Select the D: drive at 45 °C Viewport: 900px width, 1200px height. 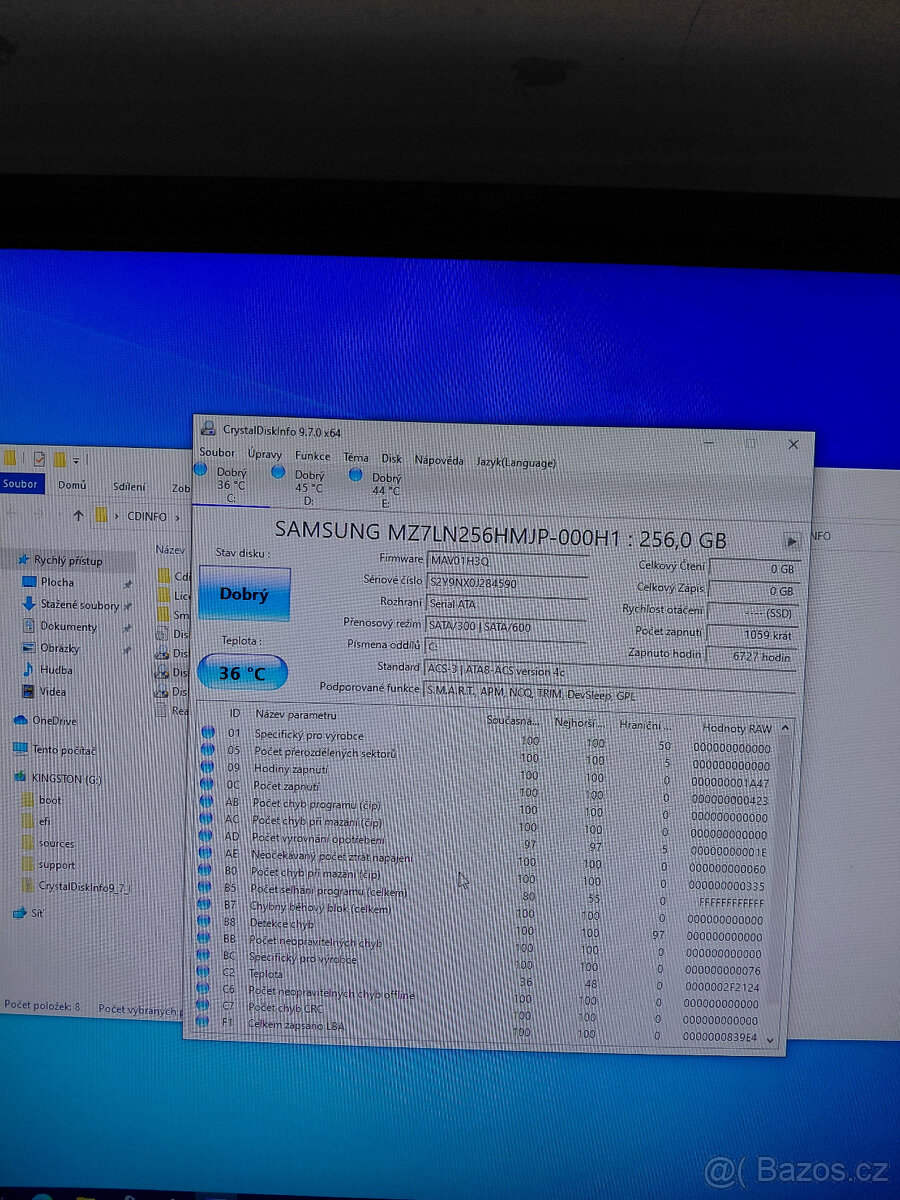(278, 472)
